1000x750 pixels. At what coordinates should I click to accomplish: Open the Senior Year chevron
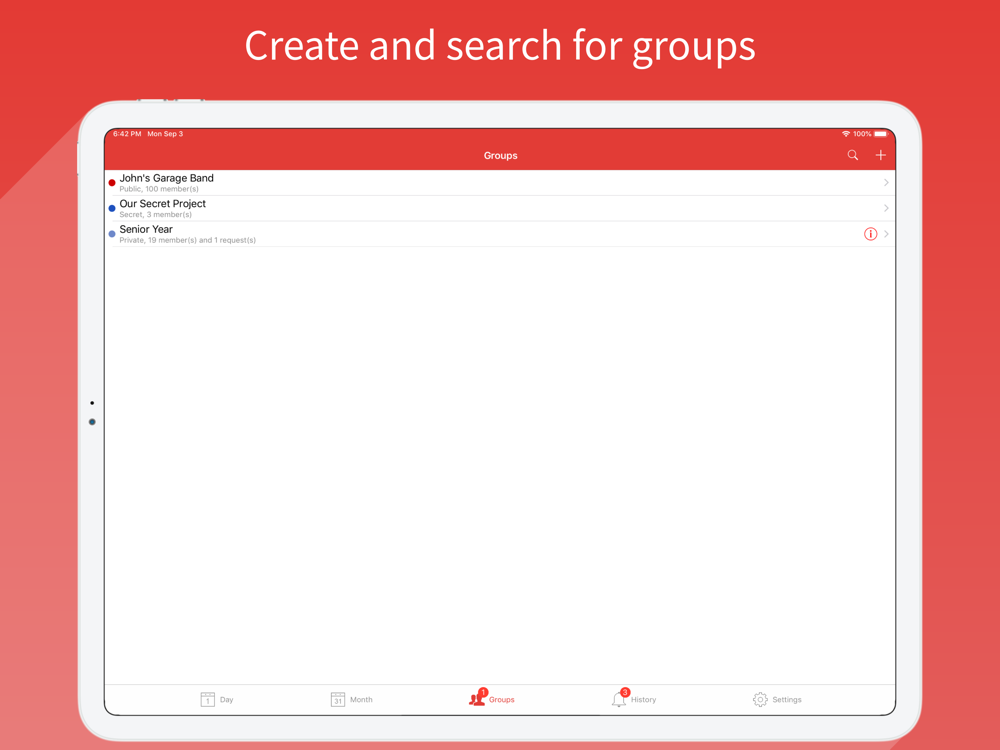pyautogui.click(x=886, y=234)
